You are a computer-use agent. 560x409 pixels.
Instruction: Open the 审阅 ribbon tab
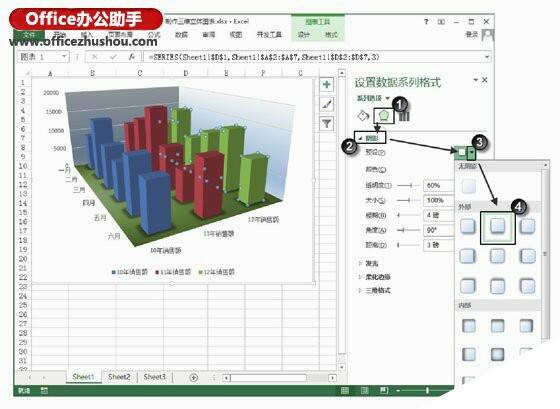click(209, 35)
